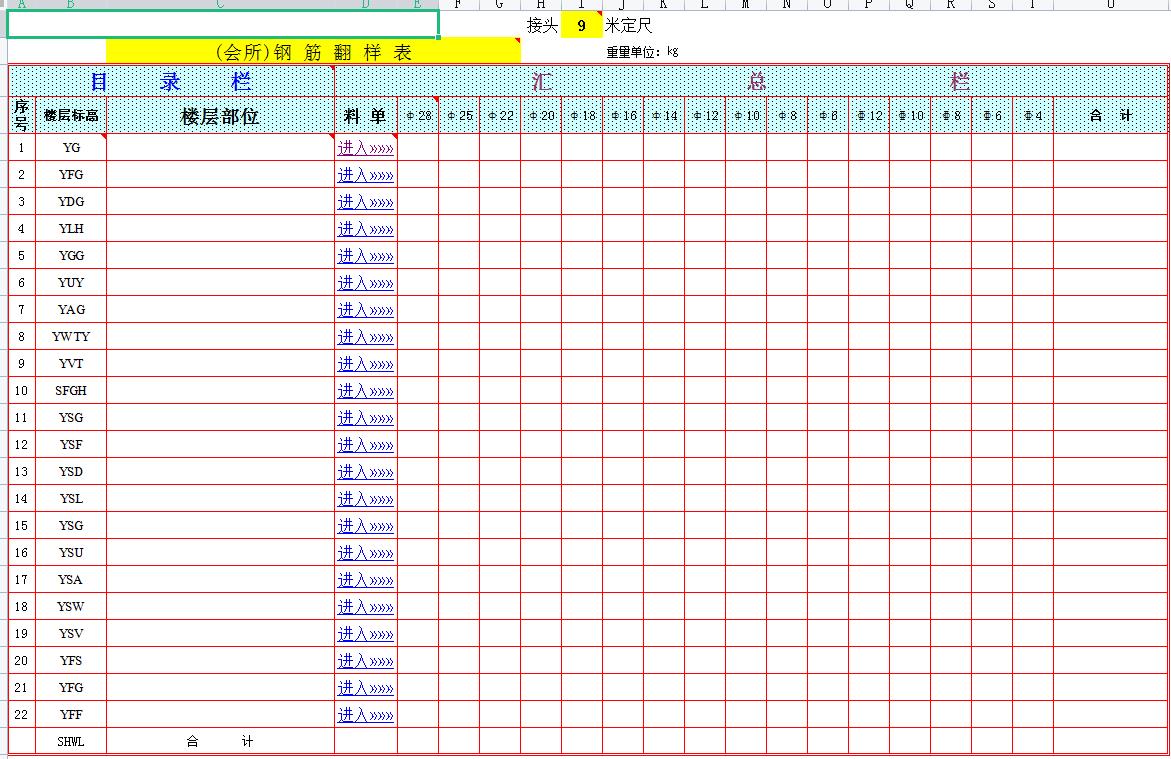This screenshot has height=759, width=1171.
Task: Click the 进入 link for SFGH row
Action: (365, 391)
